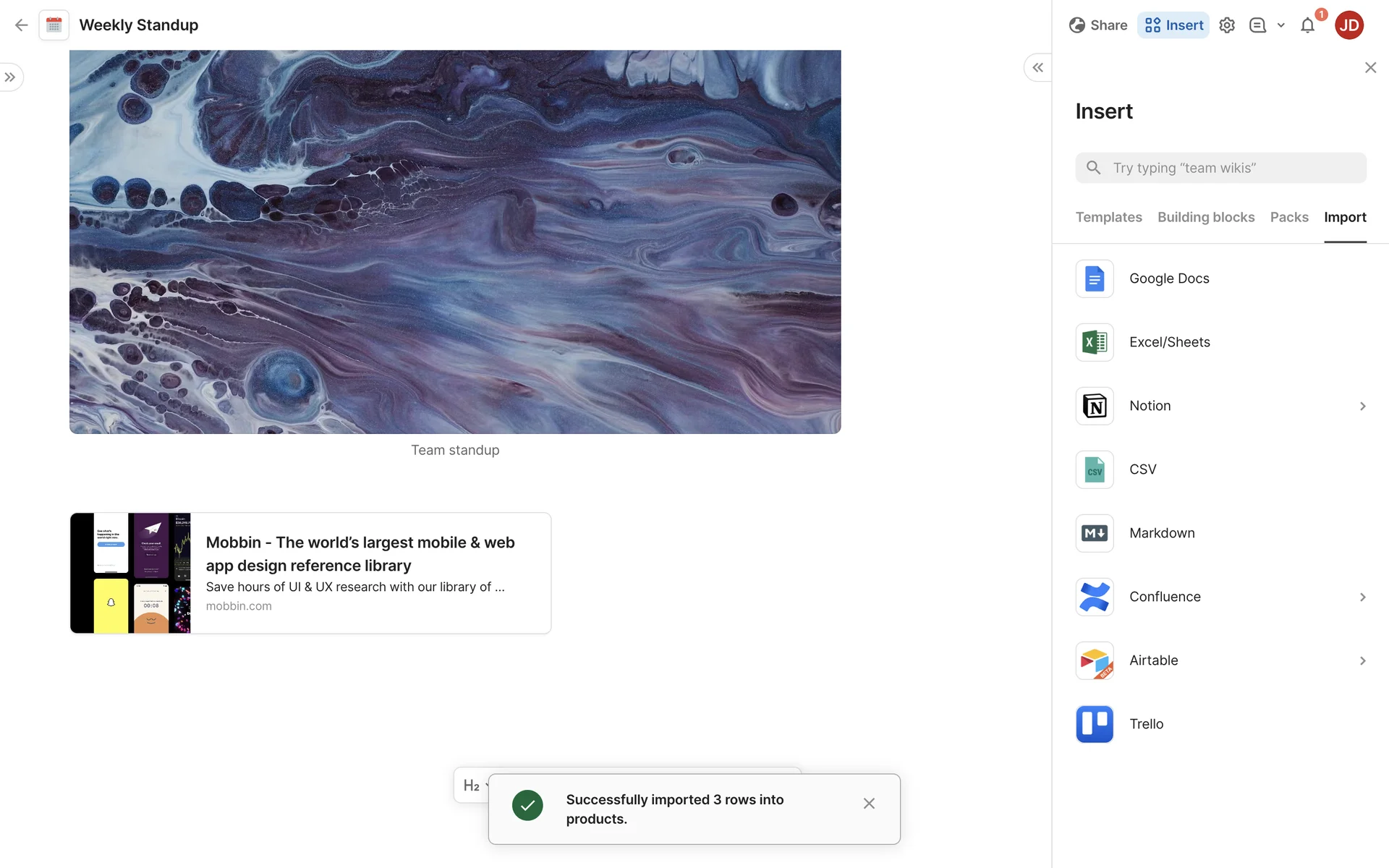The height and width of the screenshot is (868, 1389).
Task: Expand Notion import options chevron
Action: (x=1362, y=406)
